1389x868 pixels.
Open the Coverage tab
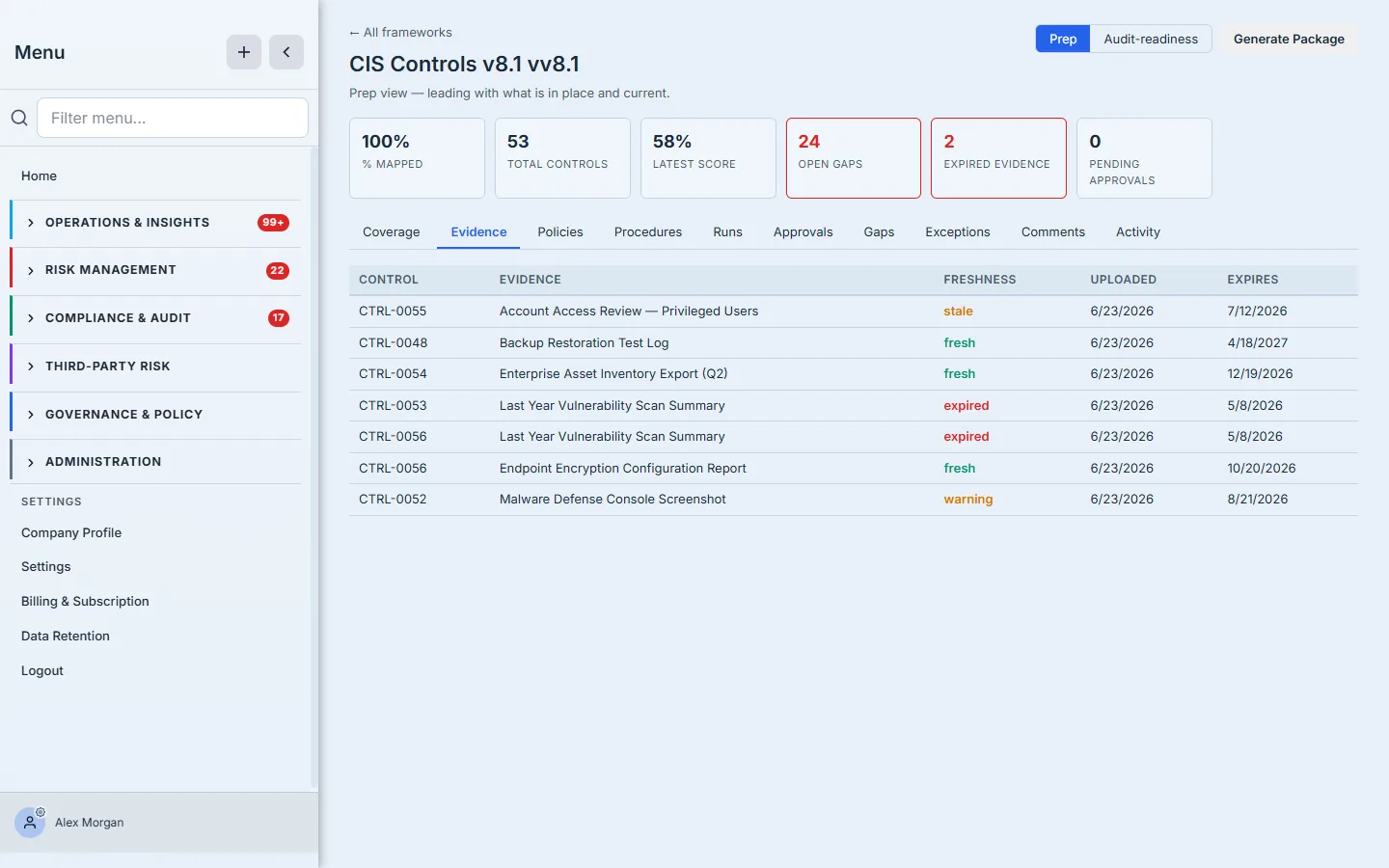(392, 232)
